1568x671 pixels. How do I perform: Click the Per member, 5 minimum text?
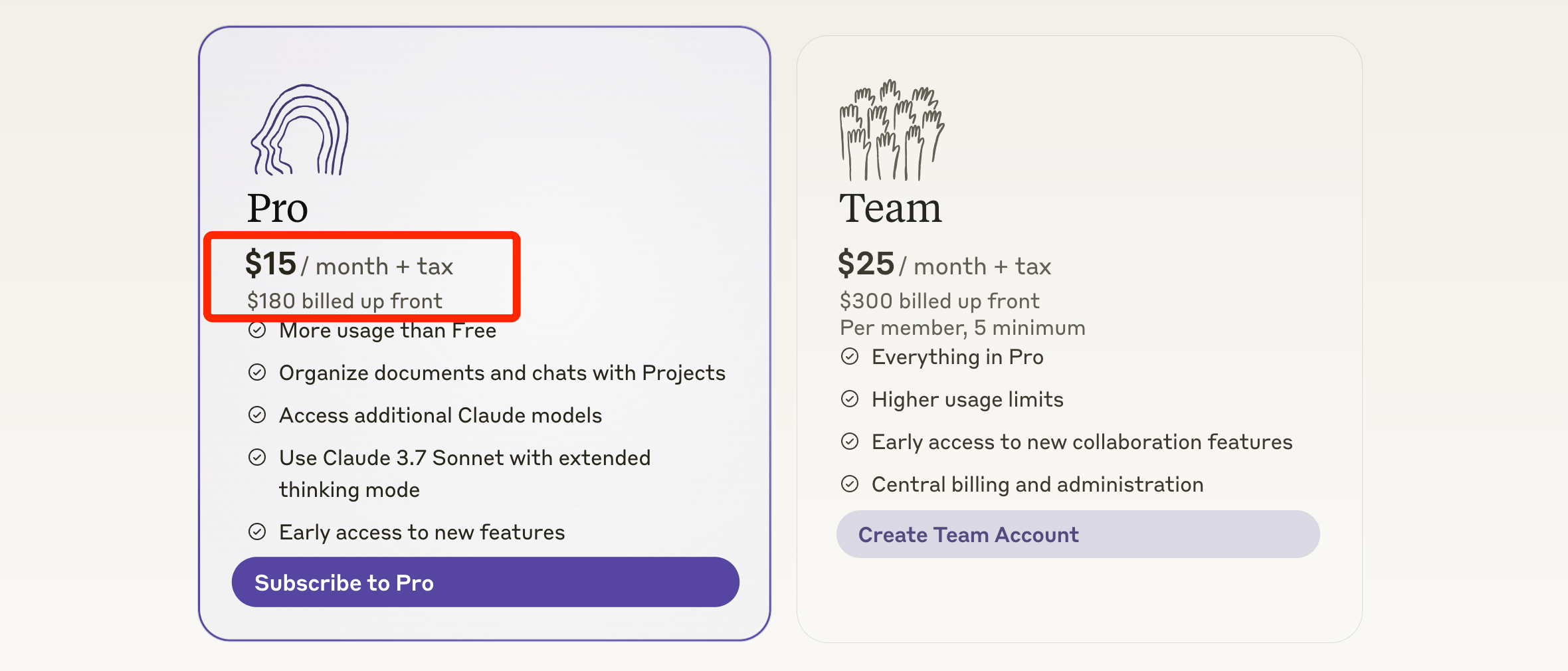(962, 328)
